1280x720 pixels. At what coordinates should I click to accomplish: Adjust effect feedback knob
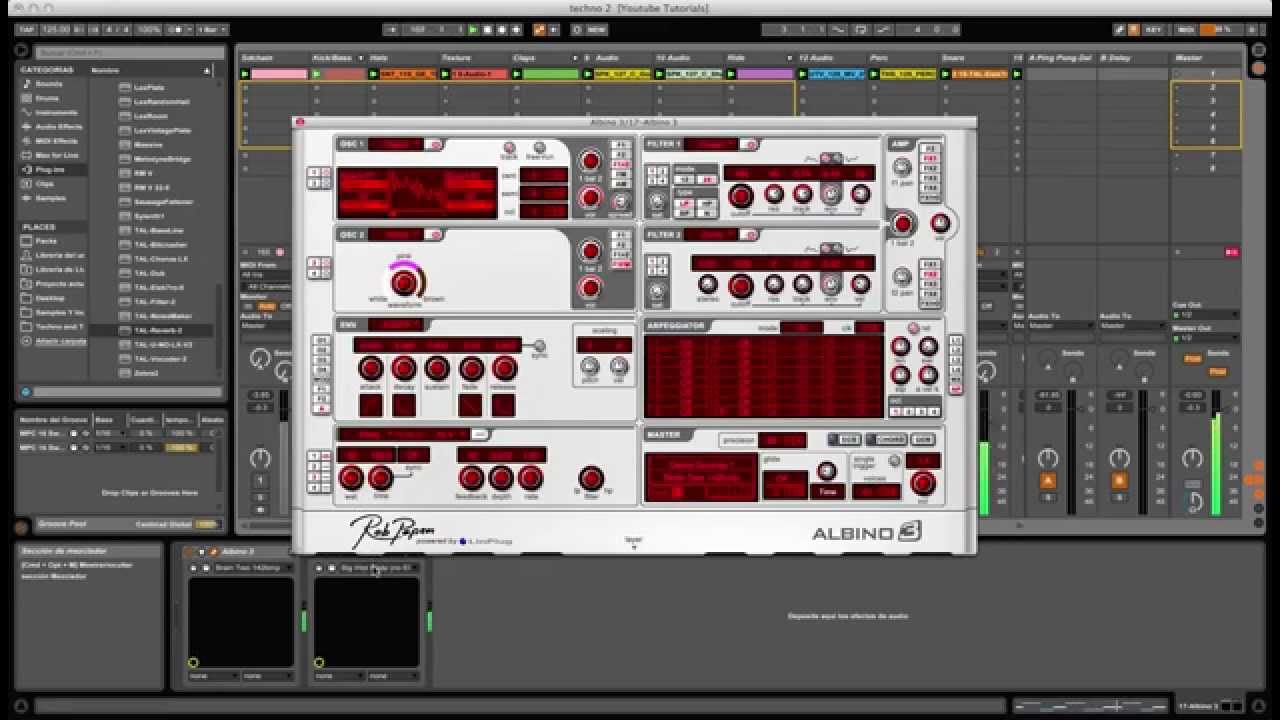(x=471, y=478)
